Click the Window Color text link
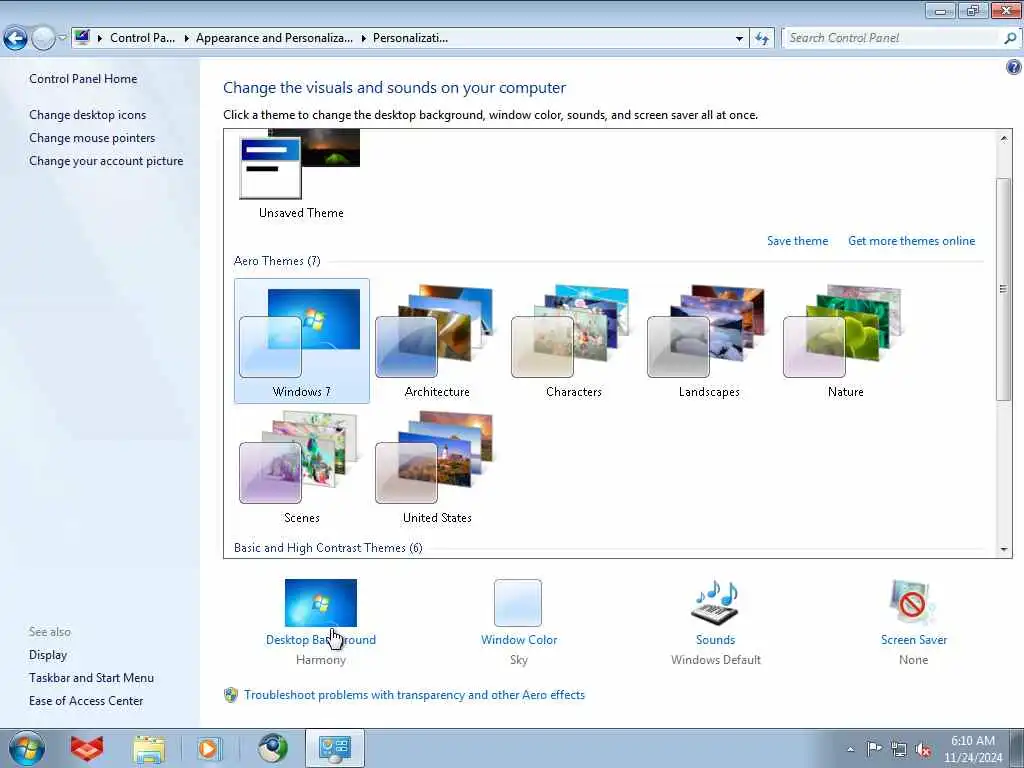 pyautogui.click(x=519, y=640)
